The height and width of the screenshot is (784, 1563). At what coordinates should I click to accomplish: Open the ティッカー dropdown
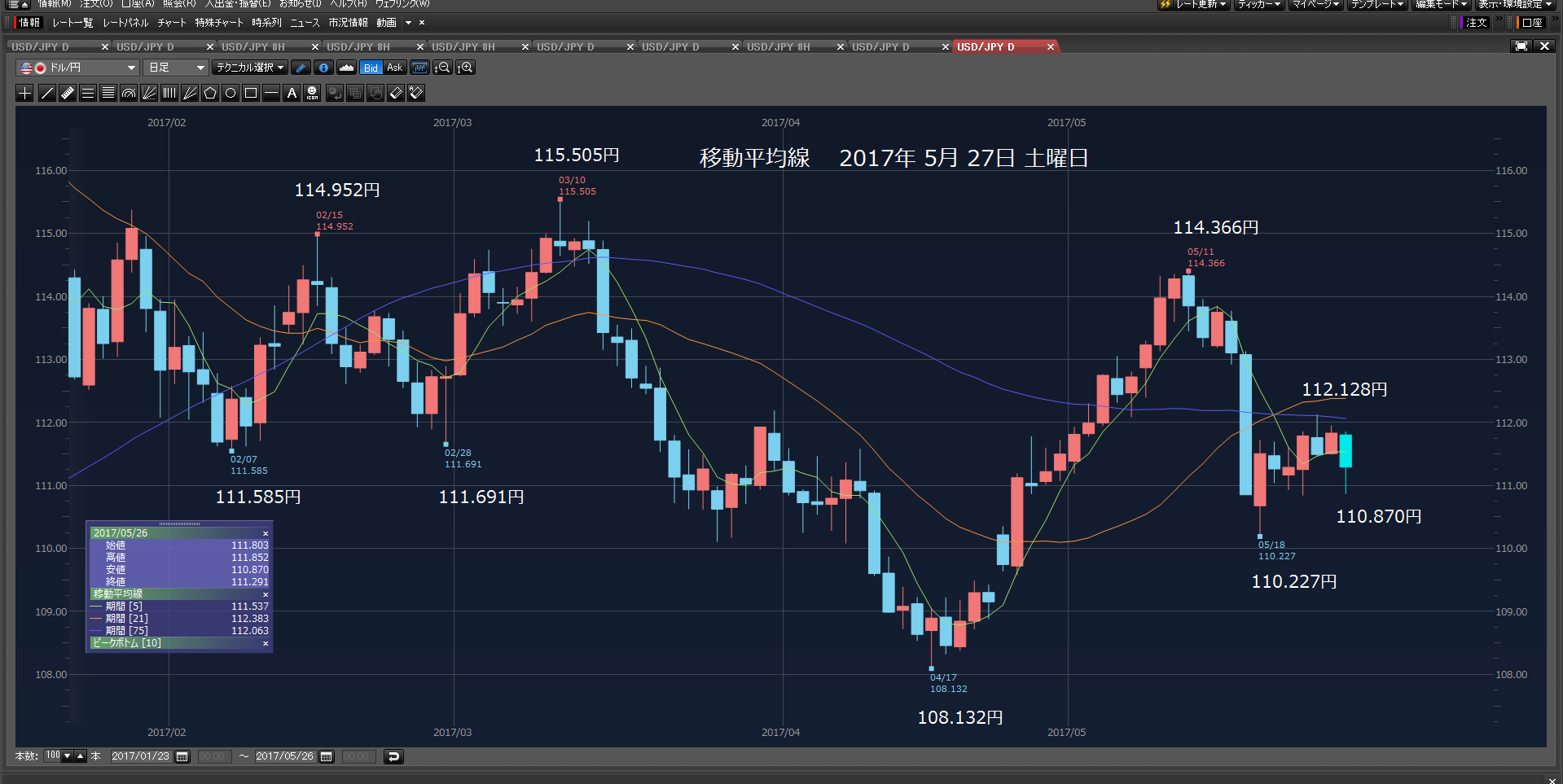(1259, 4)
